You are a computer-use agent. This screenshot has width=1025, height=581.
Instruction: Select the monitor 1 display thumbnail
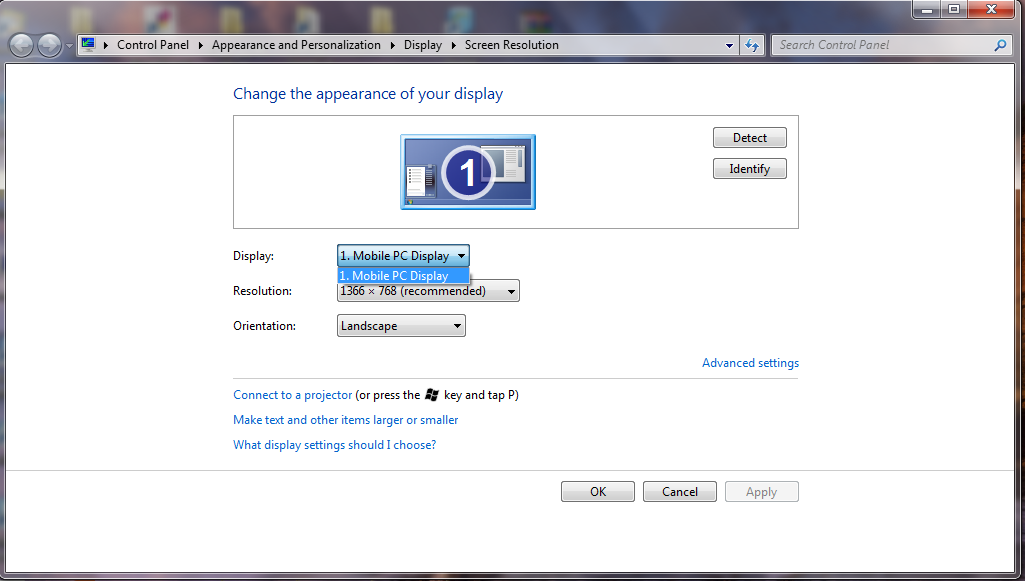(x=468, y=172)
